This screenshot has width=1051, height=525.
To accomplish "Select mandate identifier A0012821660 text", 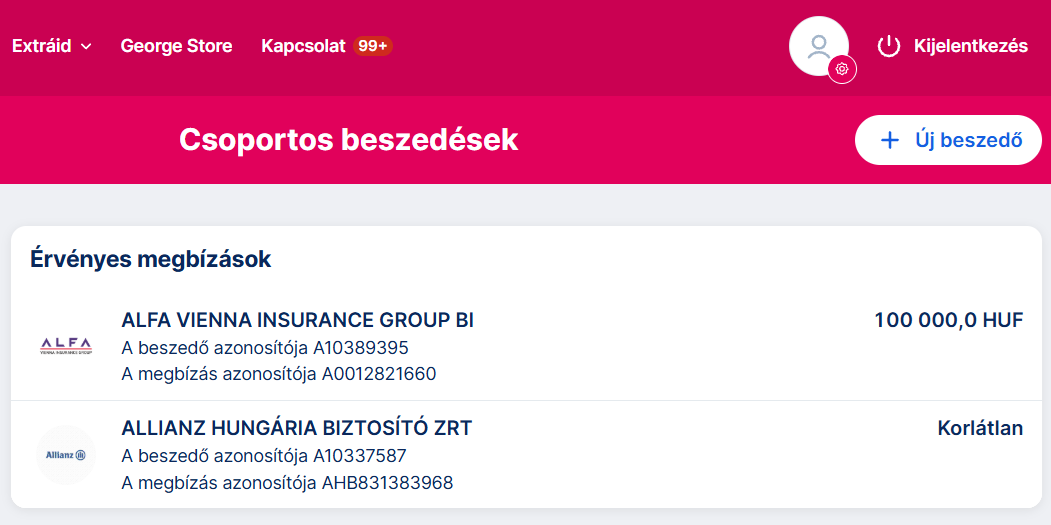I will tap(378, 374).
